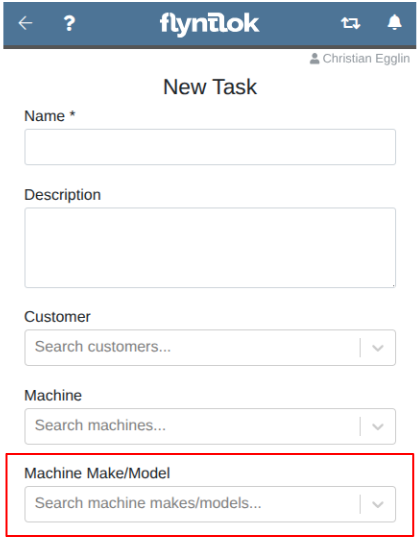Go back using the left arrow icon
418x559 pixels.
click(x=25, y=23)
